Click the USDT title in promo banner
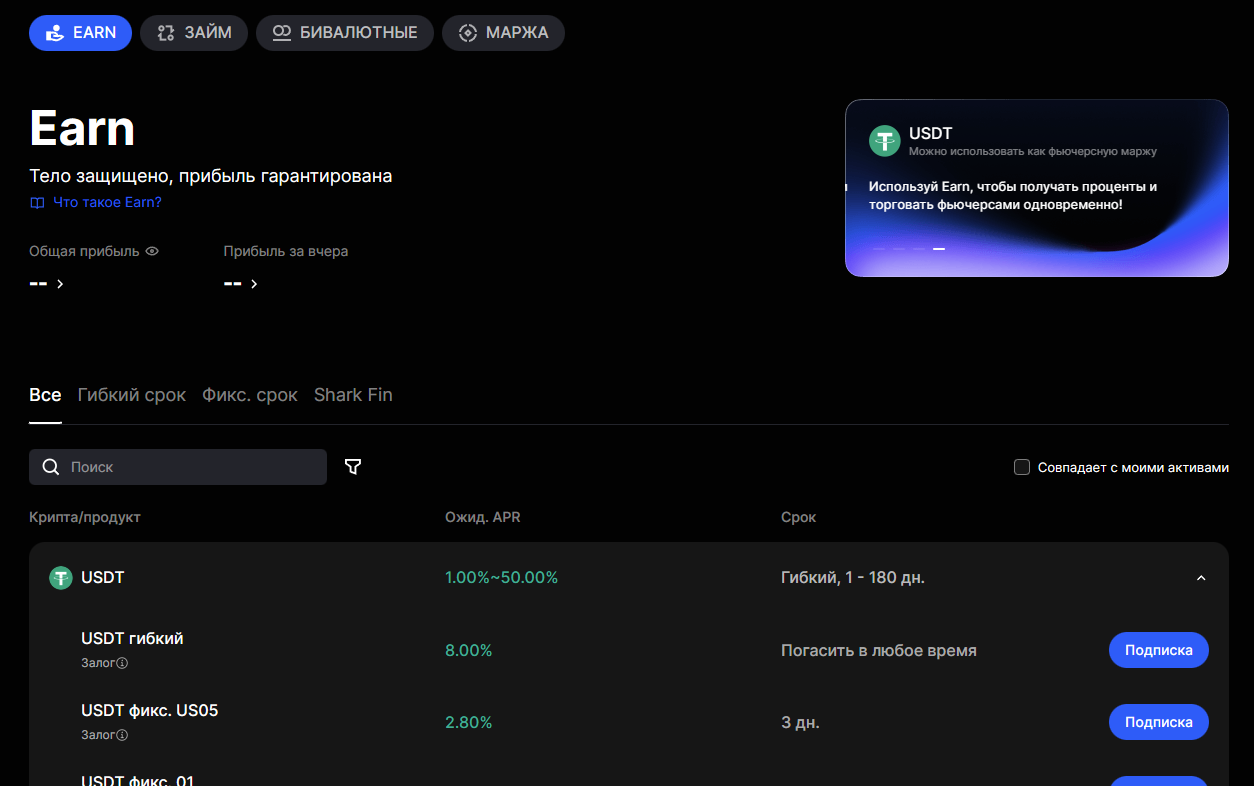This screenshot has height=786, width=1254. pyautogui.click(x=931, y=134)
